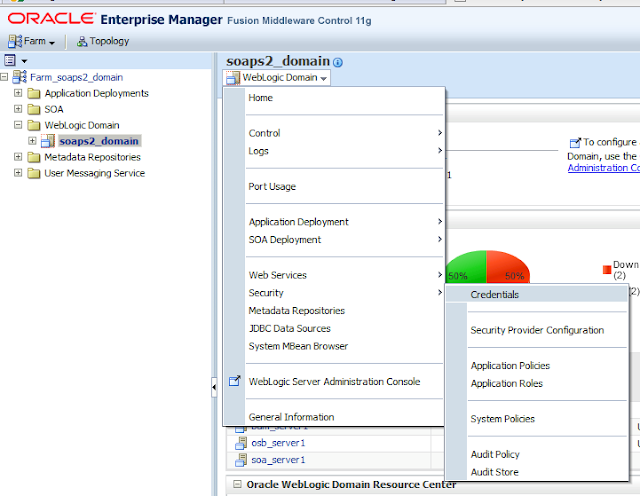Click the red 50% pie slice

pos(506,265)
